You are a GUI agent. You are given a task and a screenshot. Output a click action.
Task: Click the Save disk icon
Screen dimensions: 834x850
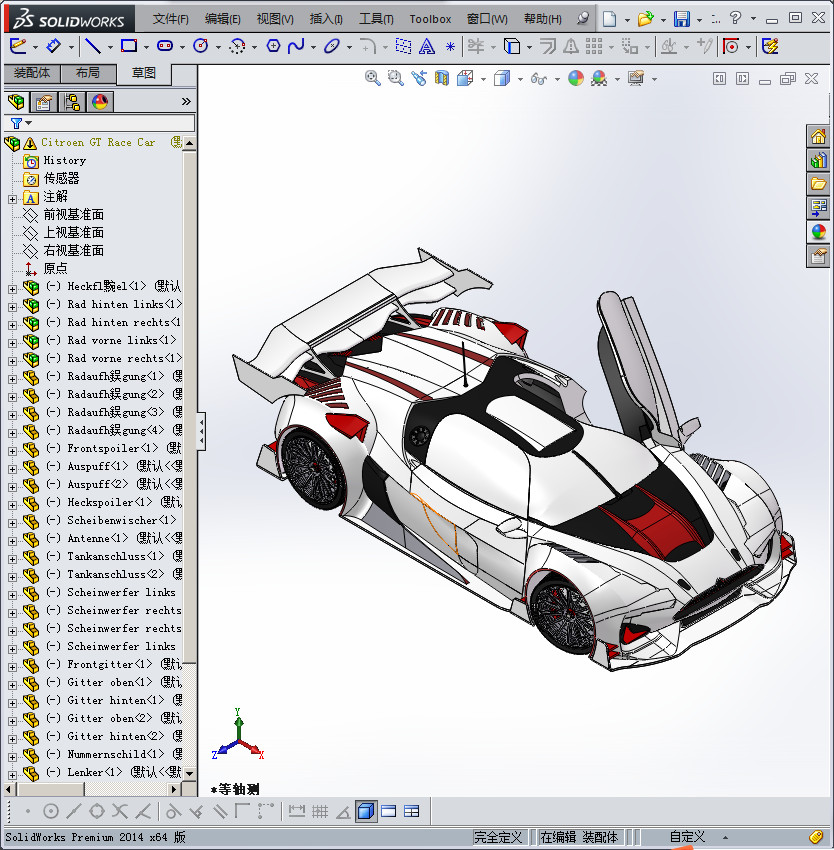(x=681, y=19)
